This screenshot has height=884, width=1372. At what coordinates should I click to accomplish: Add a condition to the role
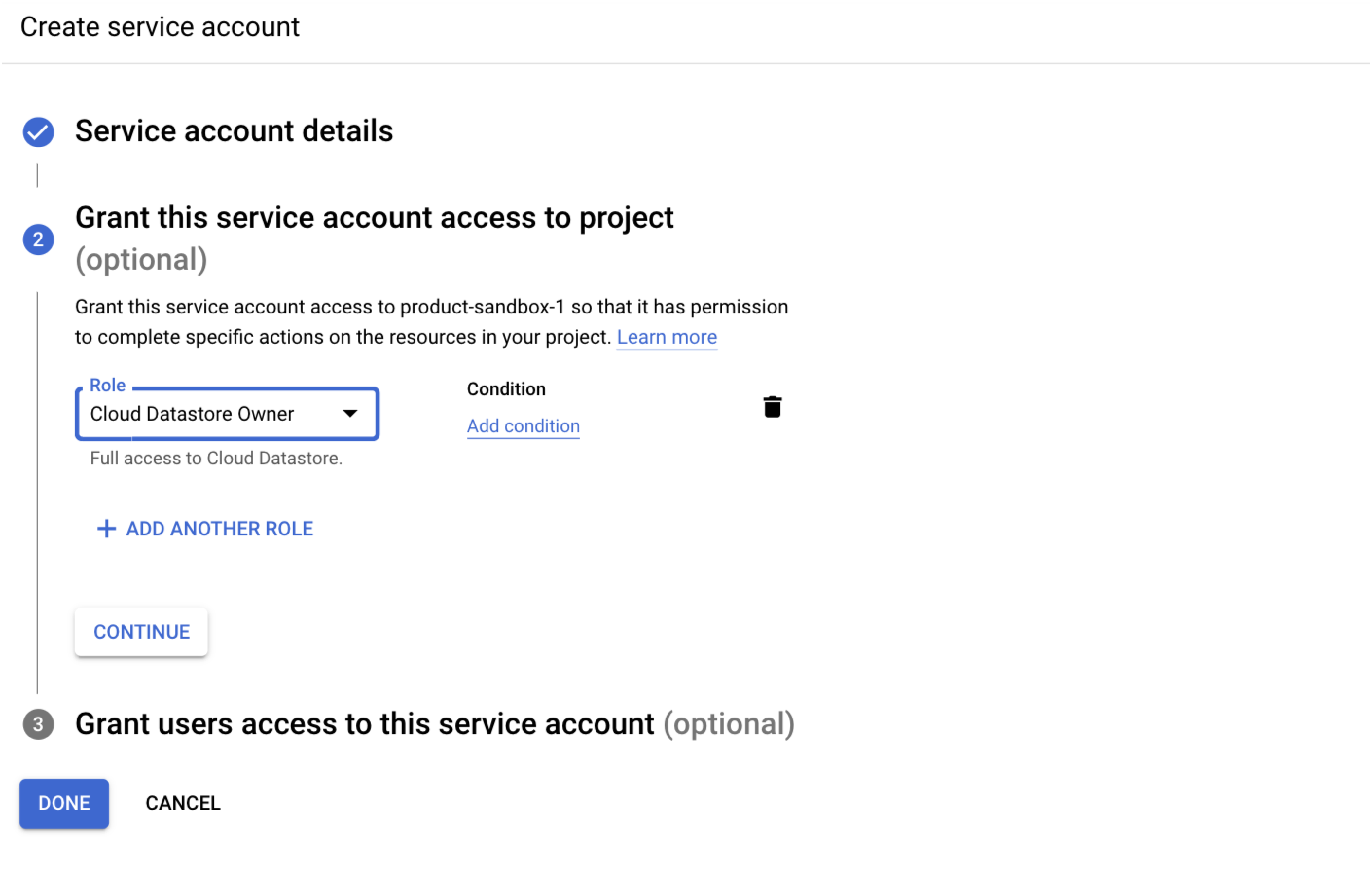(x=523, y=425)
